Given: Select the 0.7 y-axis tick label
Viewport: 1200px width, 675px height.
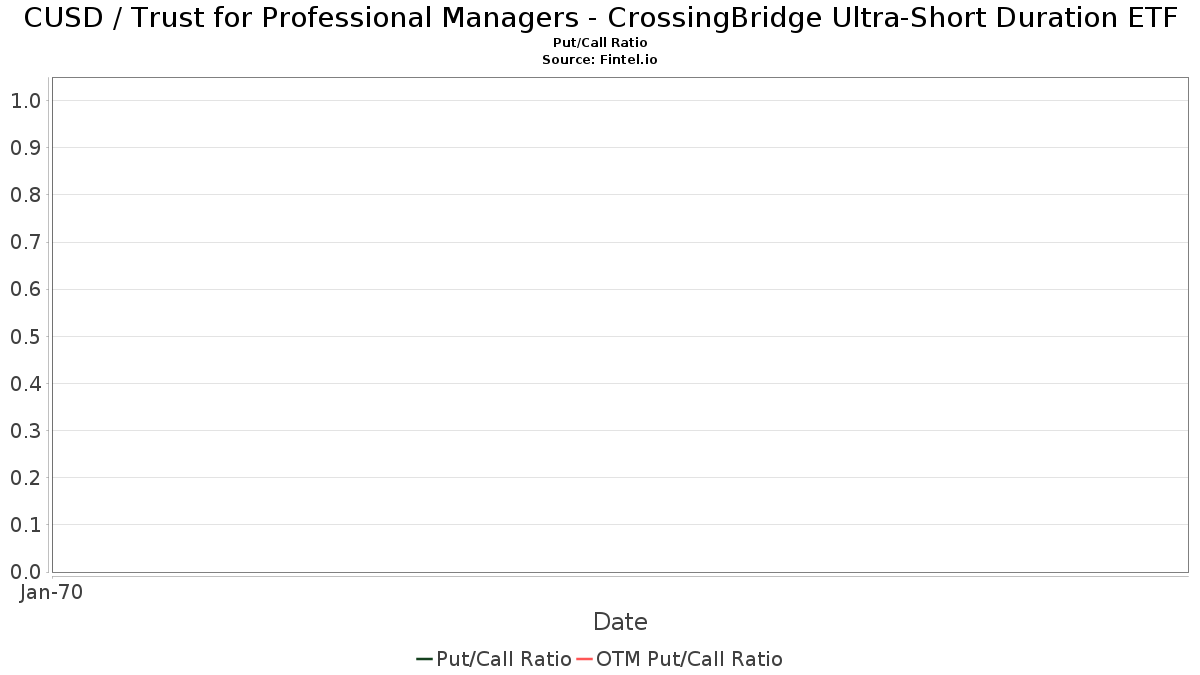Looking at the screenshot, I should [x=25, y=242].
